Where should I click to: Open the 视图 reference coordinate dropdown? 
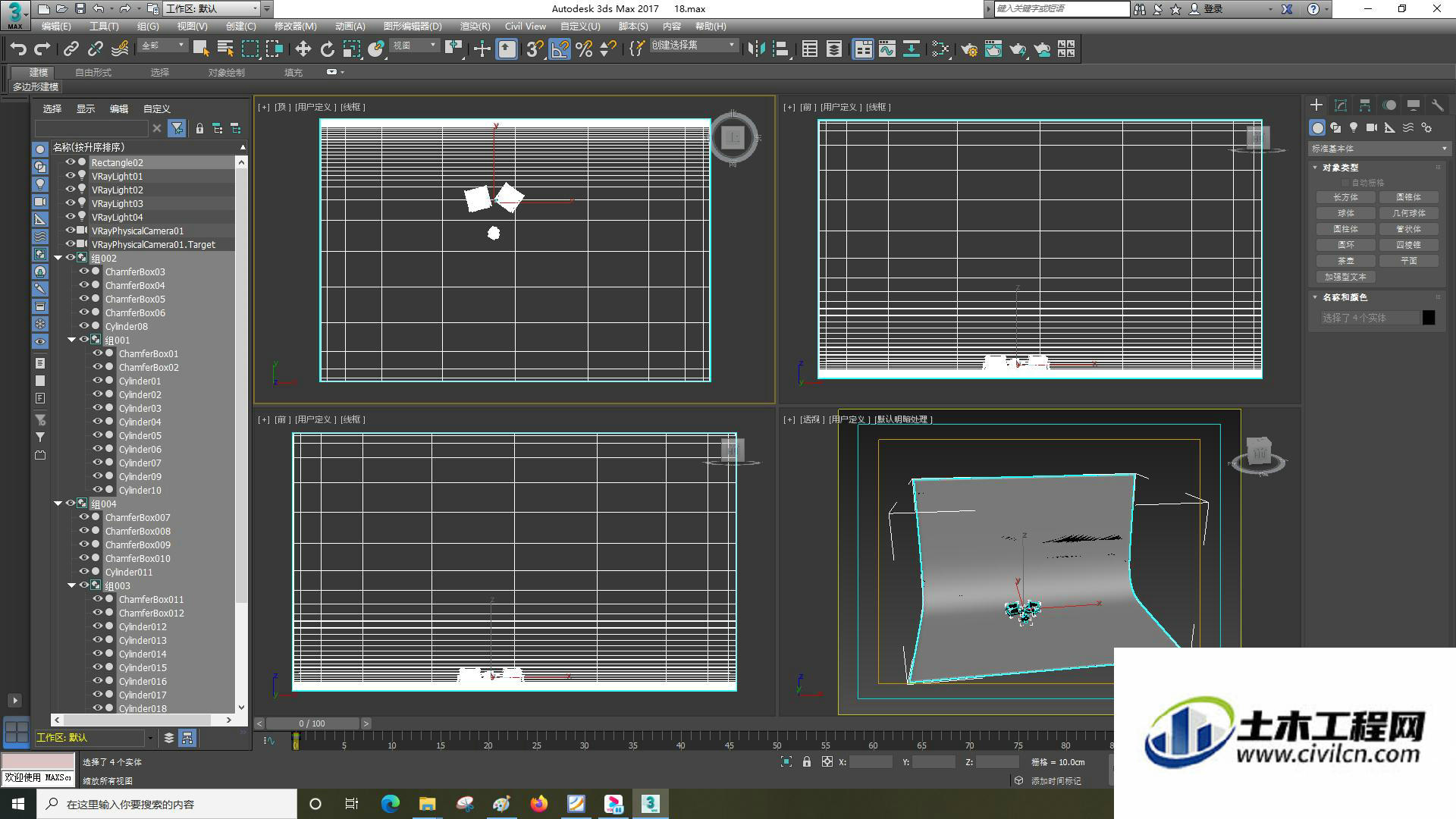[x=414, y=45]
